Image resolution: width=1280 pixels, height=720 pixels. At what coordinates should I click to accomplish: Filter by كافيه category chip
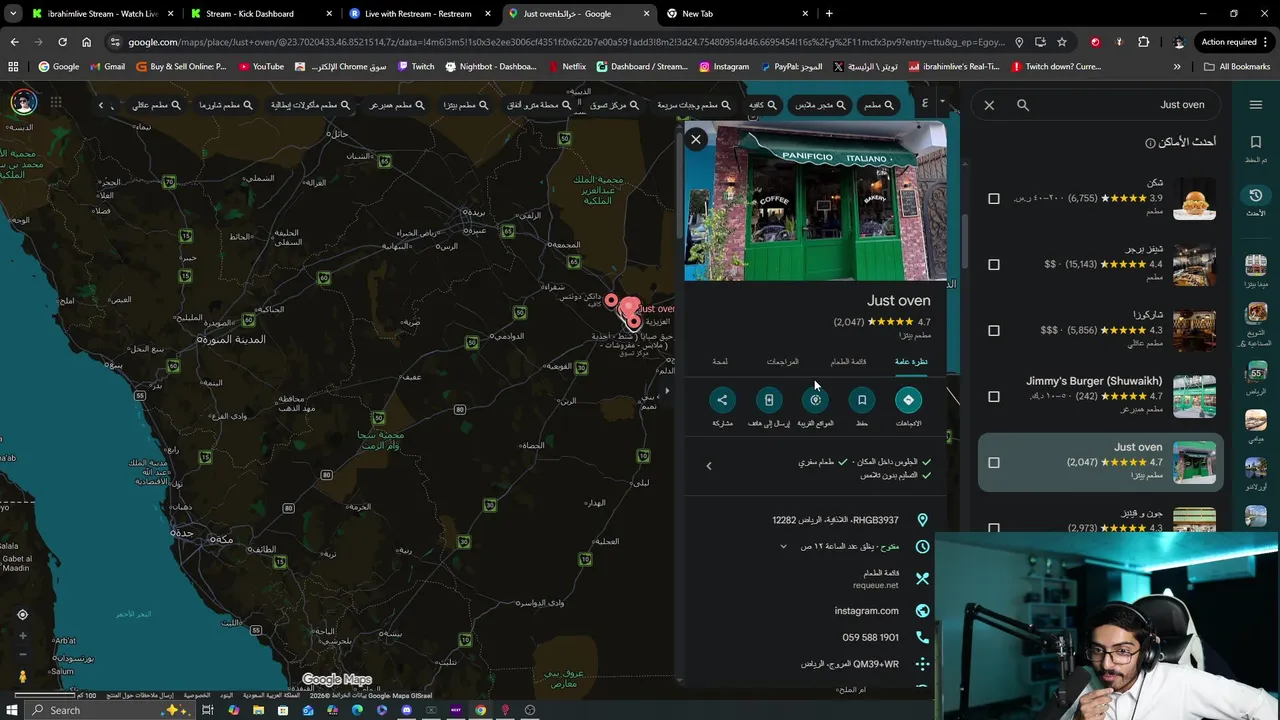763,105
